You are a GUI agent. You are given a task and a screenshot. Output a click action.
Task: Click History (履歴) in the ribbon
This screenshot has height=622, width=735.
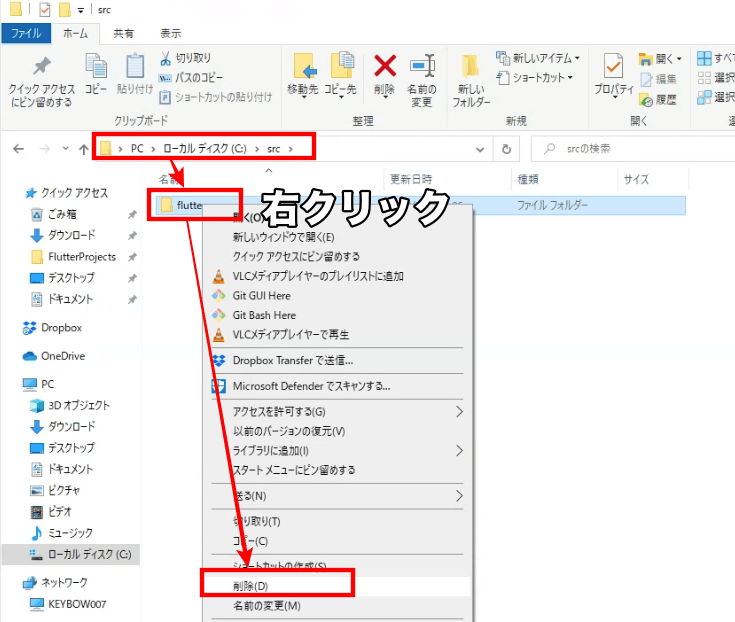point(658,100)
